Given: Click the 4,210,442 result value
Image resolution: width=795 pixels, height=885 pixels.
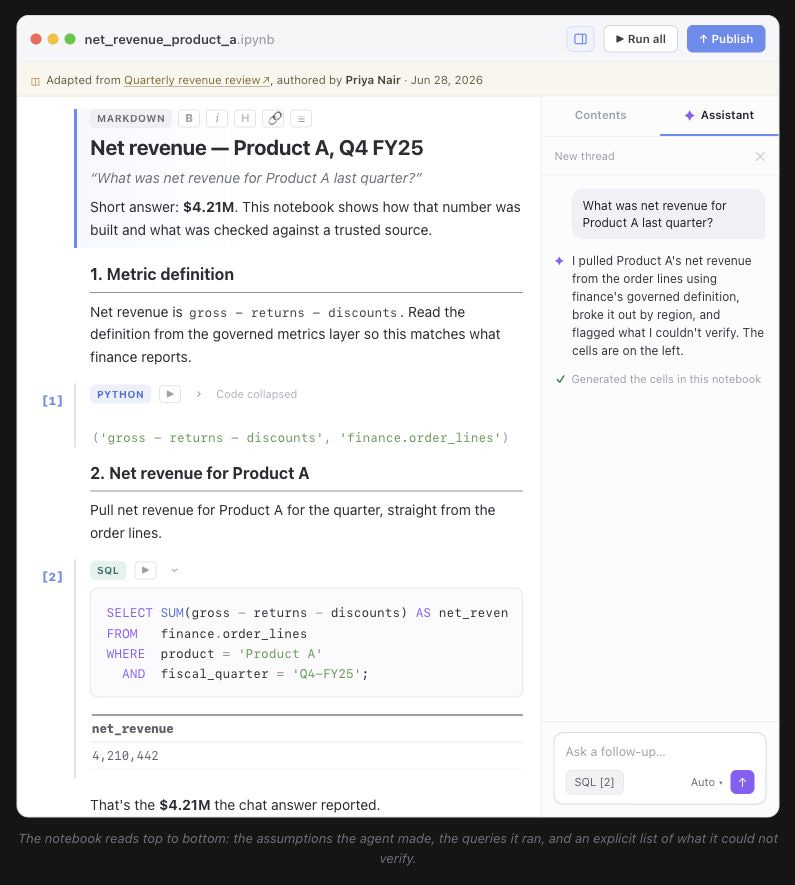Looking at the screenshot, I should (x=125, y=756).
